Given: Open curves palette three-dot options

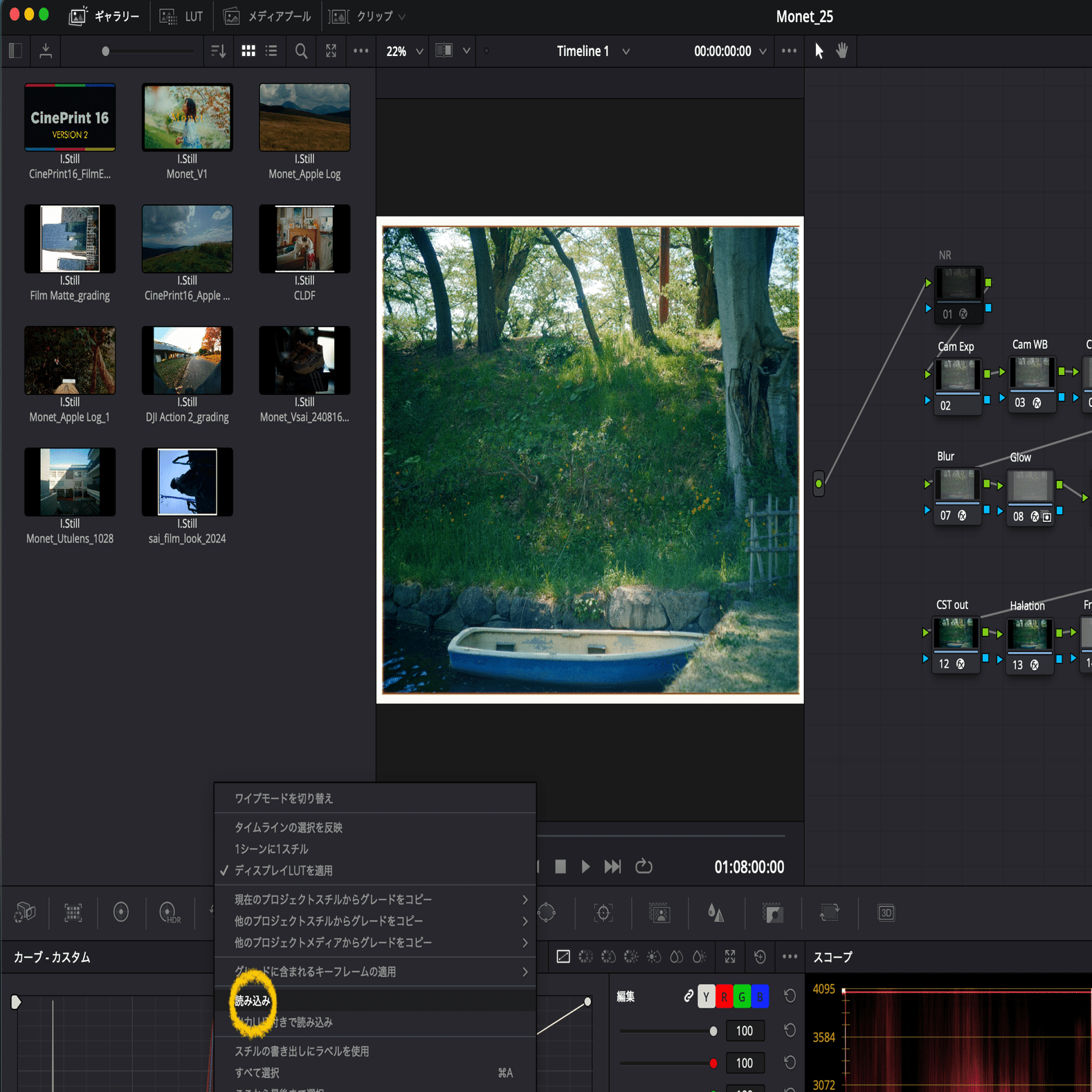Looking at the screenshot, I should click(x=790, y=956).
